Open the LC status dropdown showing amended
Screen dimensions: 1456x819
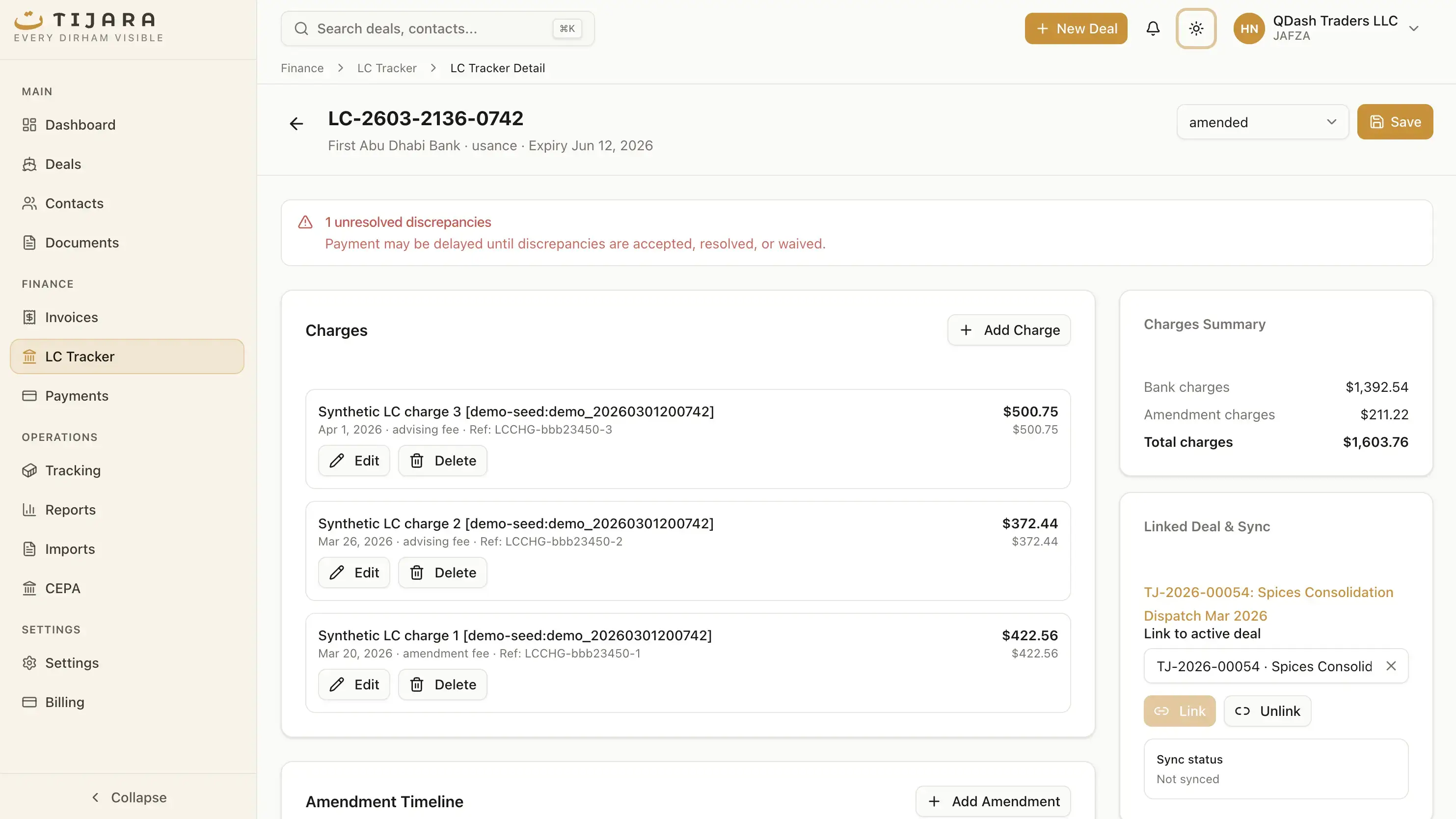pos(1263,121)
